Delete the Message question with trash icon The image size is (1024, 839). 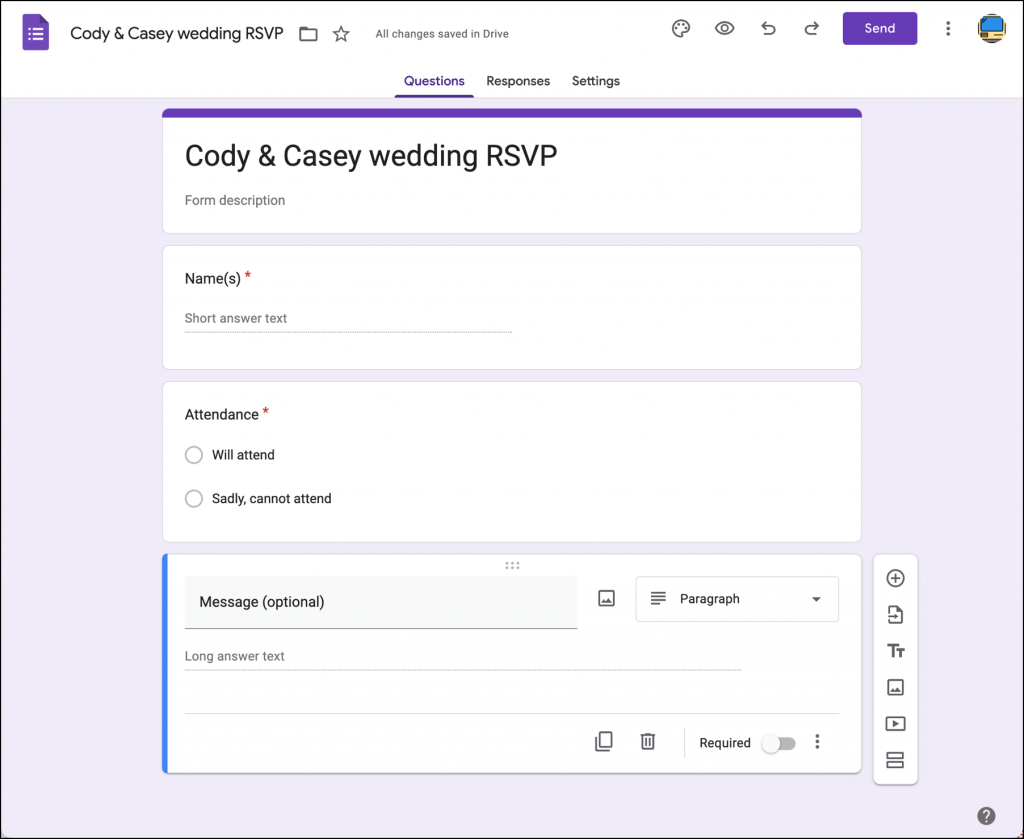648,742
